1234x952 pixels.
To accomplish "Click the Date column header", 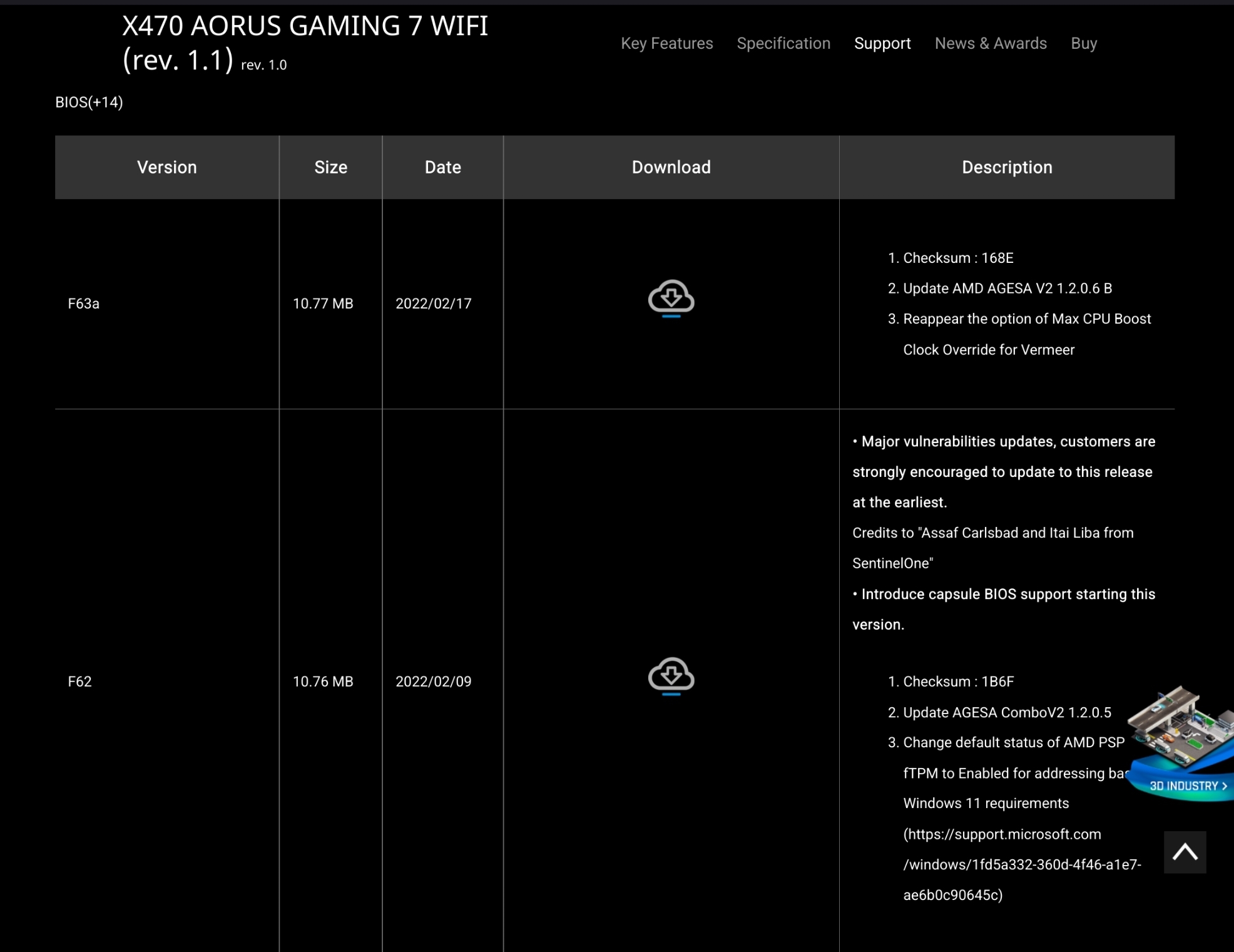I will (442, 167).
